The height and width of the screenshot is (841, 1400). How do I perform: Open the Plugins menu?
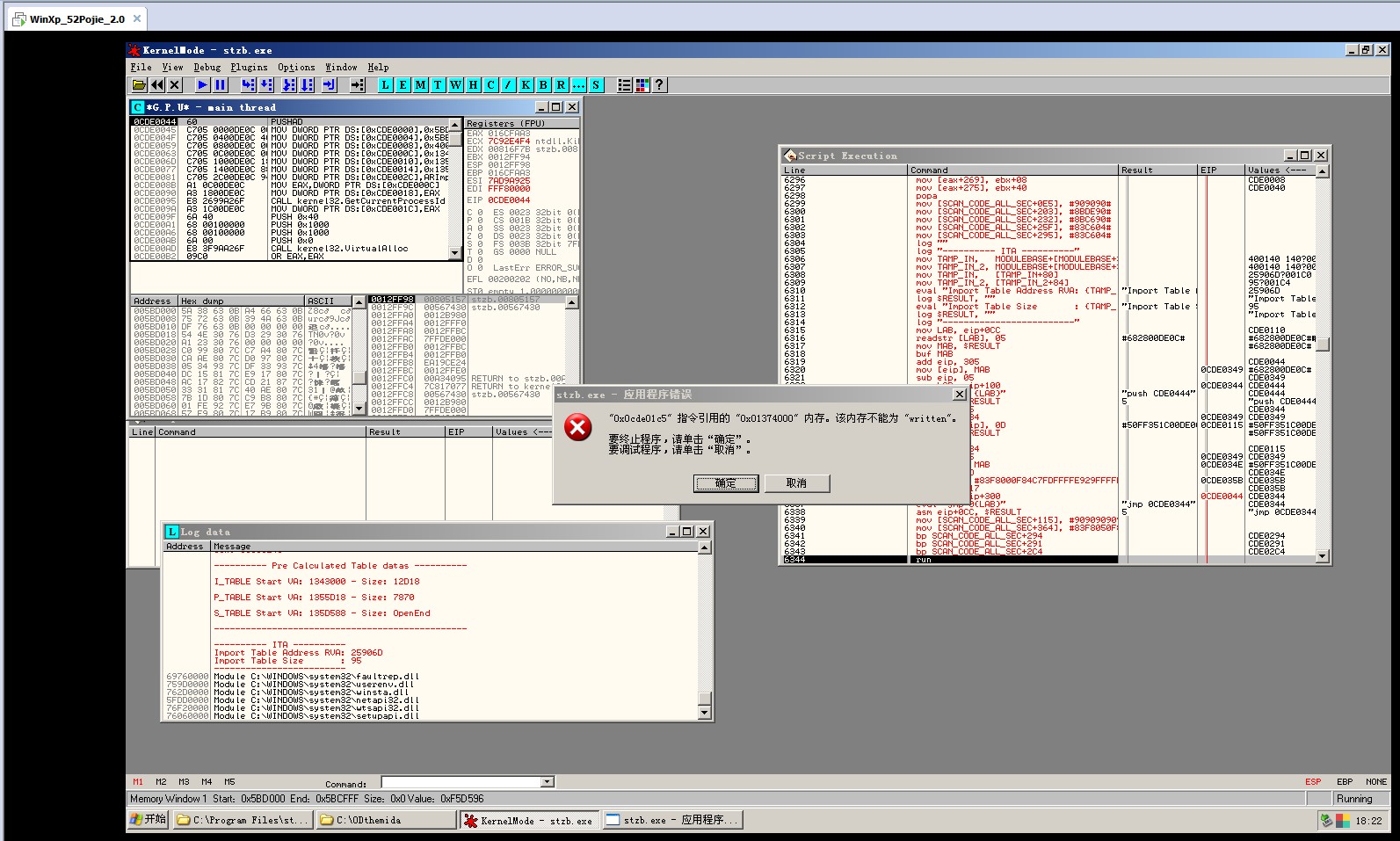pyautogui.click(x=250, y=67)
